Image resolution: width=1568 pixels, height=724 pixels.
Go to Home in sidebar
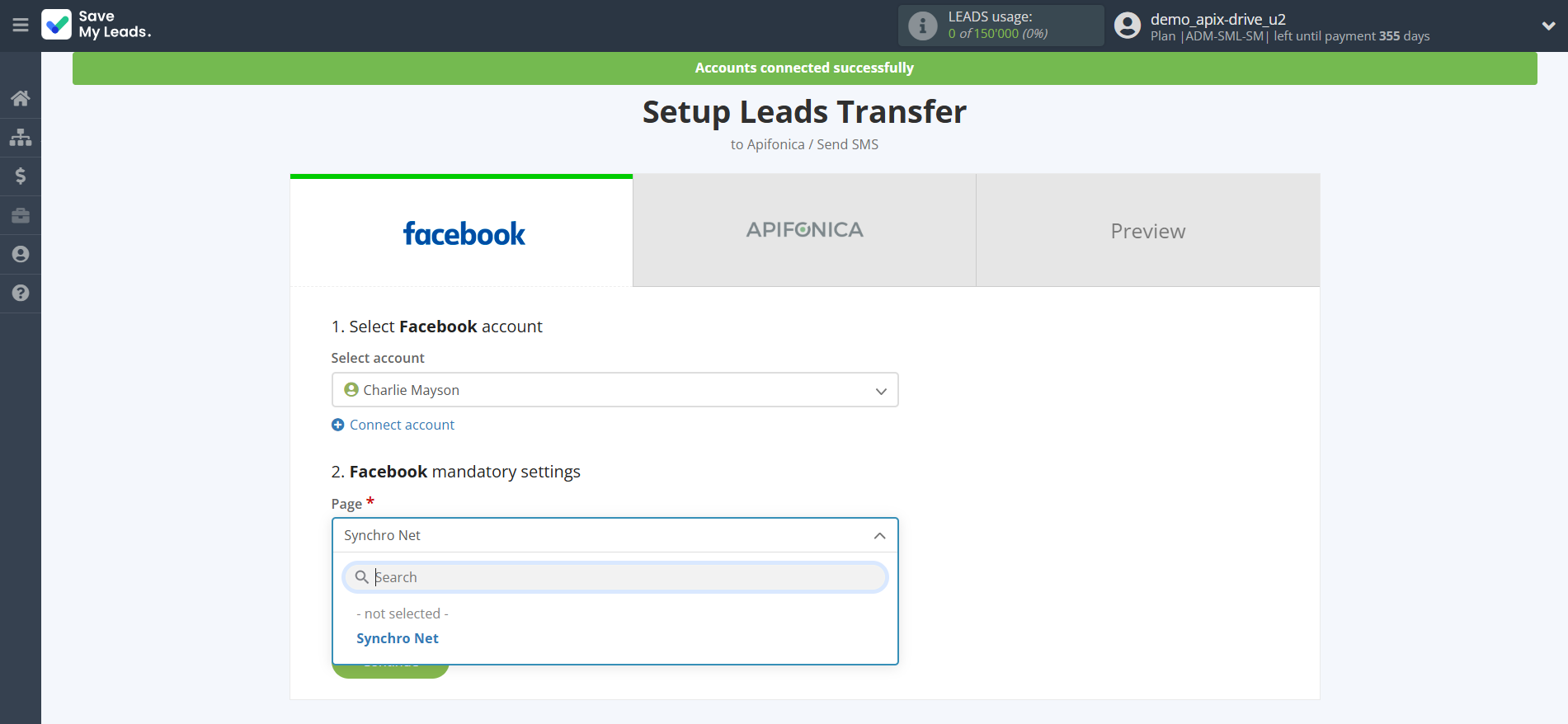pos(21,98)
